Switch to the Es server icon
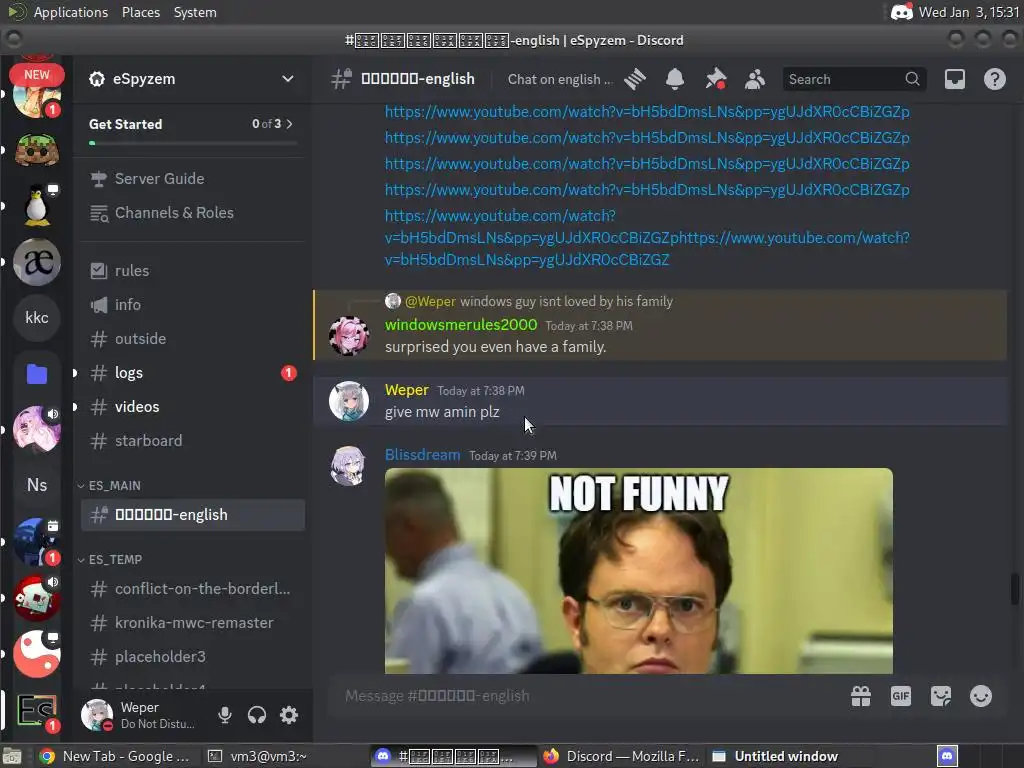 tap(37, 710)
